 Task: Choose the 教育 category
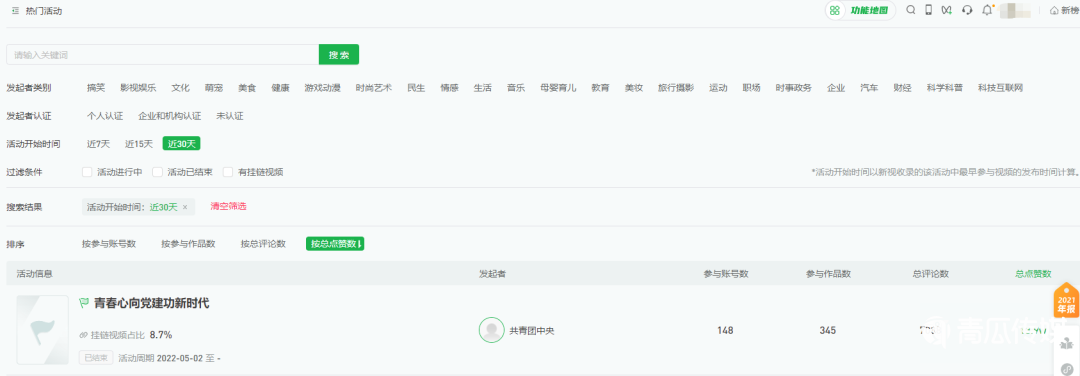[x=600, y=88]
